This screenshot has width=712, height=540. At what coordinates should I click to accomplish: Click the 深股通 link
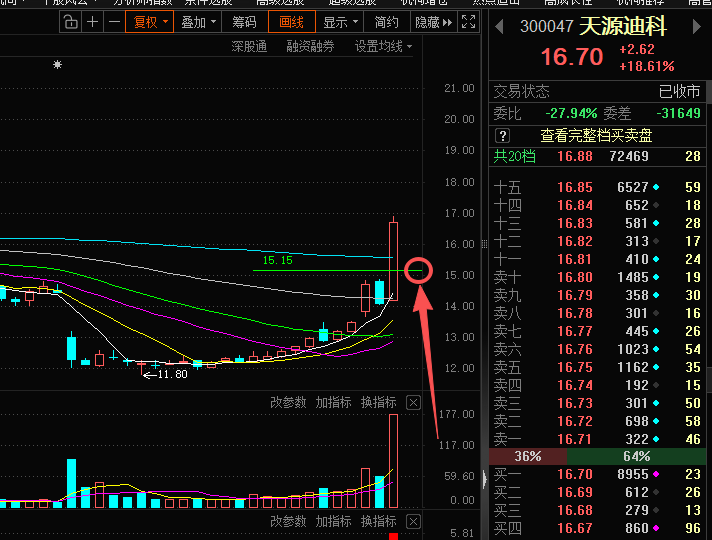pyautogui.click(x=249, y=46)
